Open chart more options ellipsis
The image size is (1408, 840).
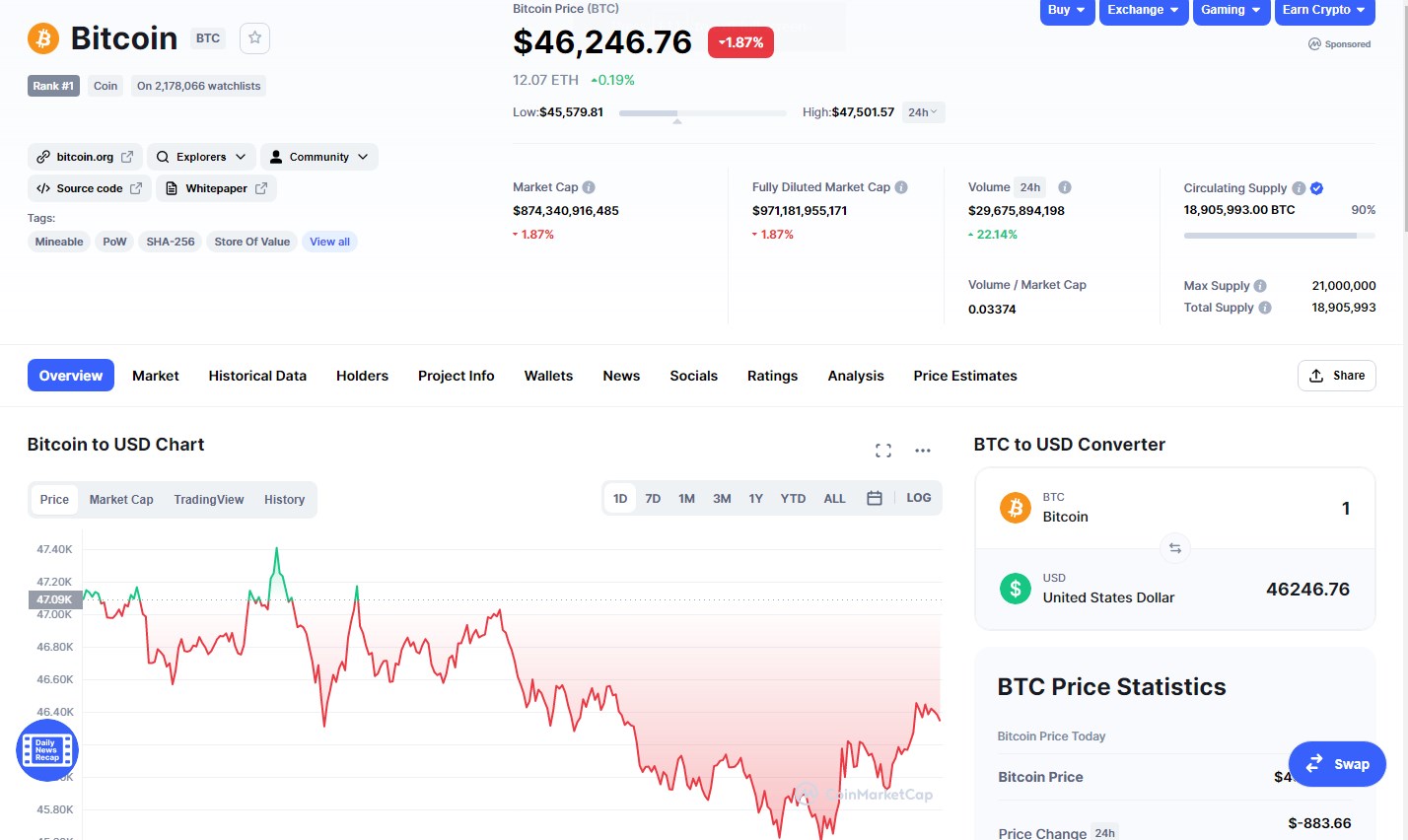tap(923, 451)
